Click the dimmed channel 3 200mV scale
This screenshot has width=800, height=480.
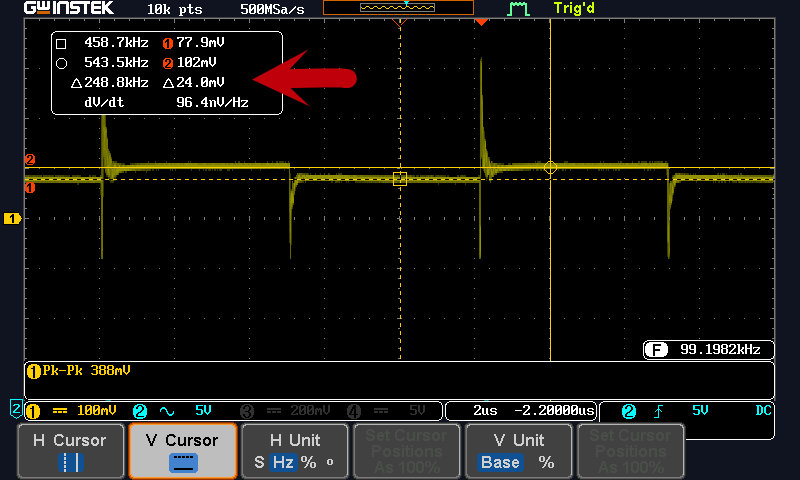coord(310,410)
